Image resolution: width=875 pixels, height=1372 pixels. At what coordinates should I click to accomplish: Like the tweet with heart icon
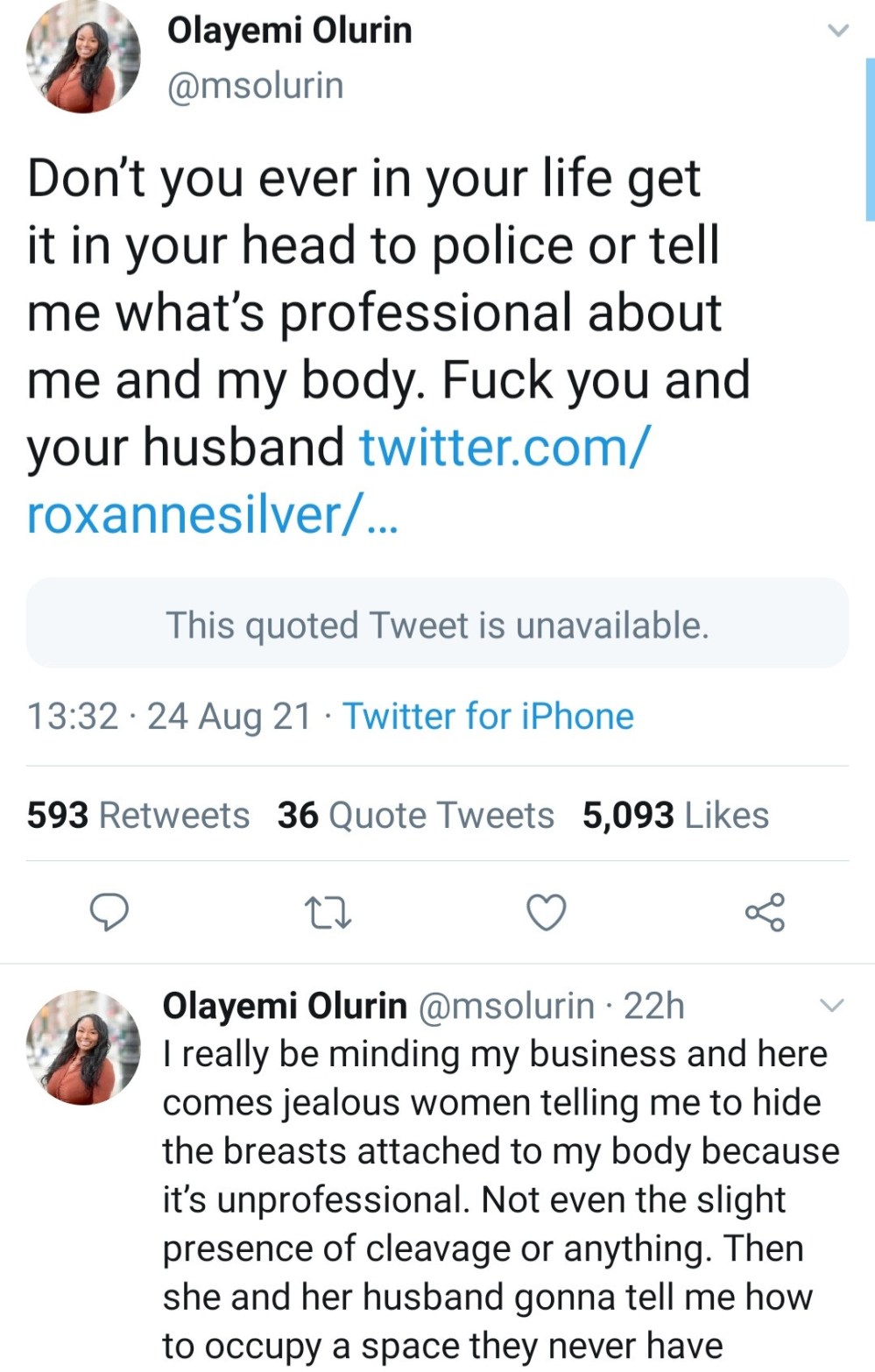[x=547, y=912]
